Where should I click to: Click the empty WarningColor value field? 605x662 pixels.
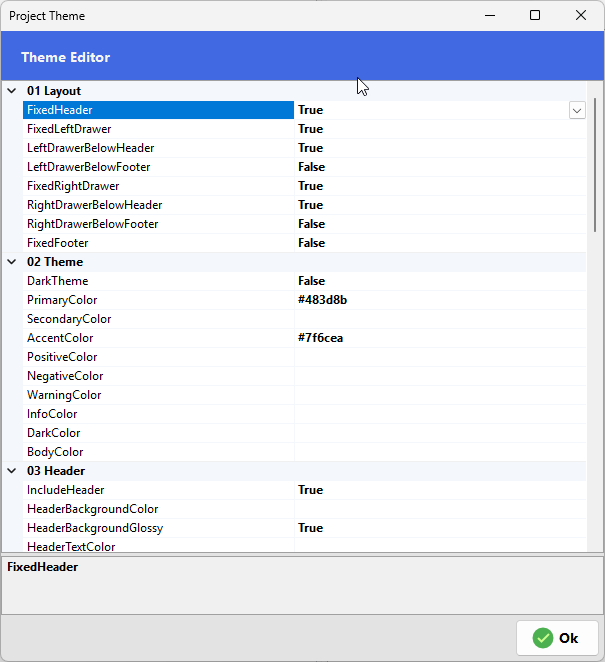click(440, 395)
